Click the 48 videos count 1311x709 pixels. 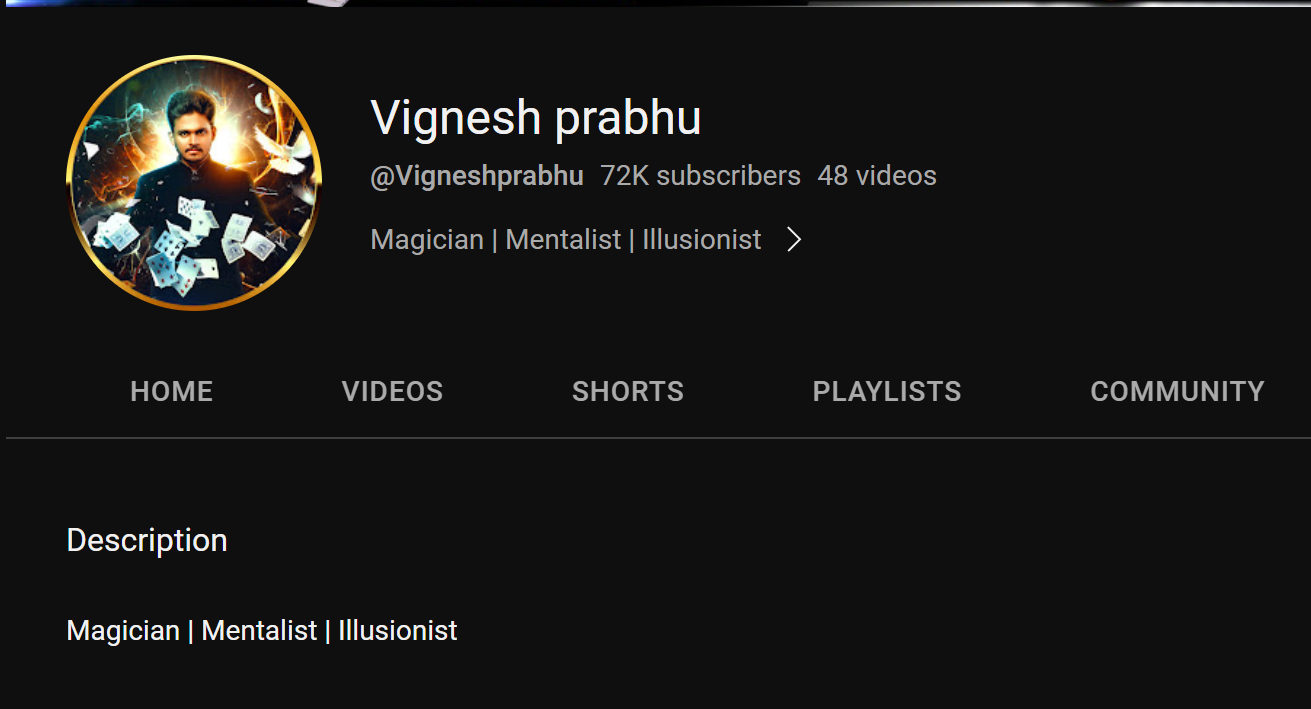(877, 176)
